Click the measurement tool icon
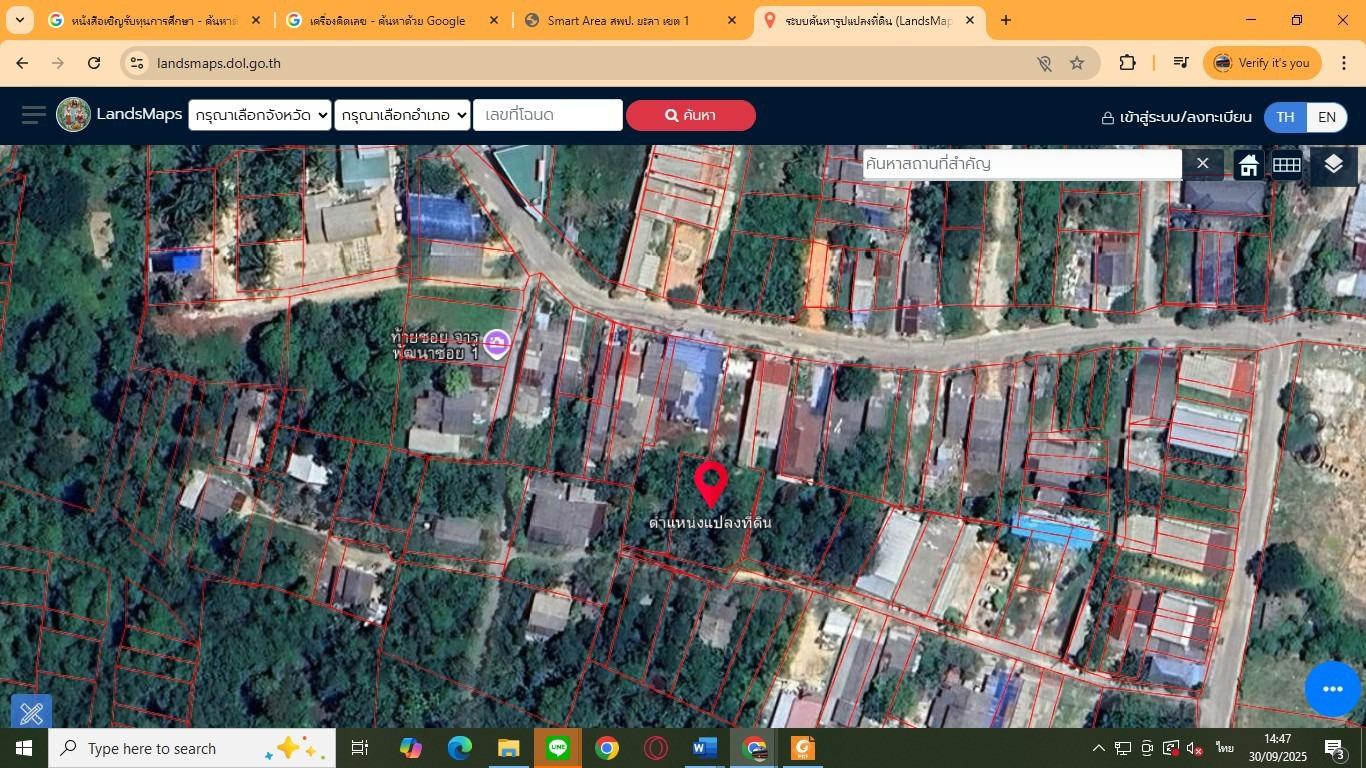 tap(31, 713)
